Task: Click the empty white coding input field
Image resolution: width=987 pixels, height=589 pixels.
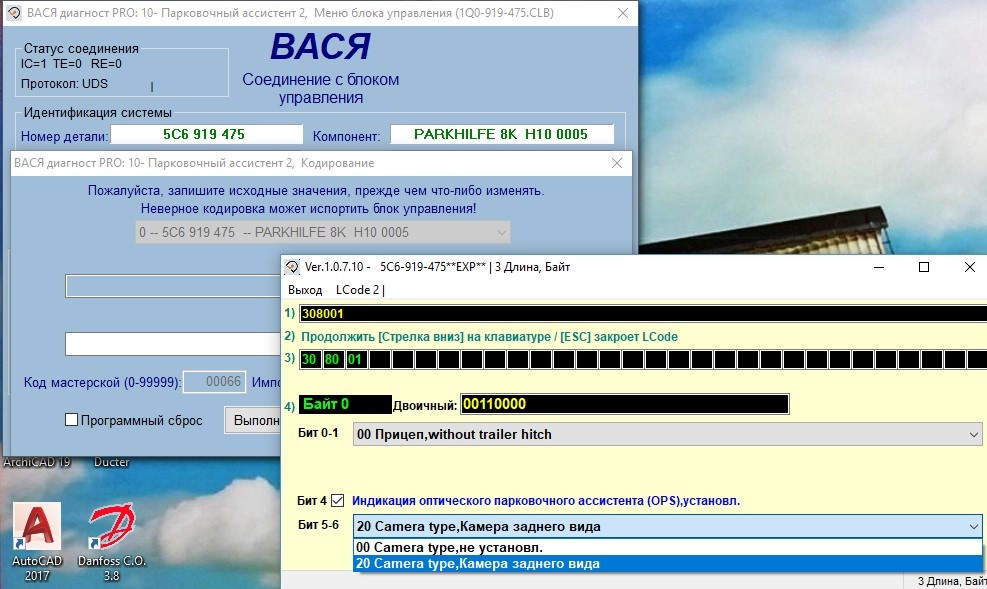Action: pyautogui.click(x=173, y=344)
